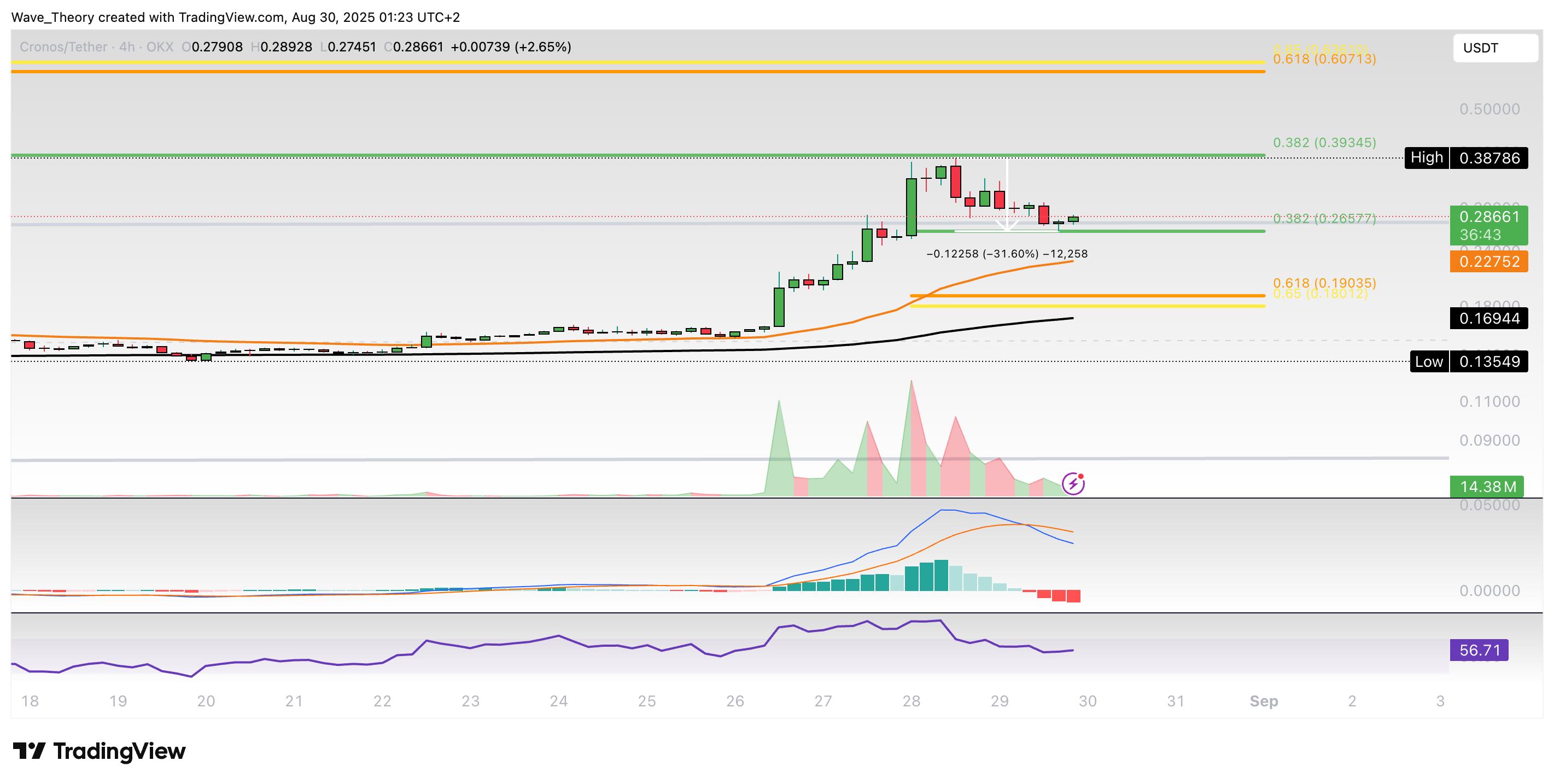Click date 23 on the time axis
1554x784 pixels.
click(x=470, y=701)
